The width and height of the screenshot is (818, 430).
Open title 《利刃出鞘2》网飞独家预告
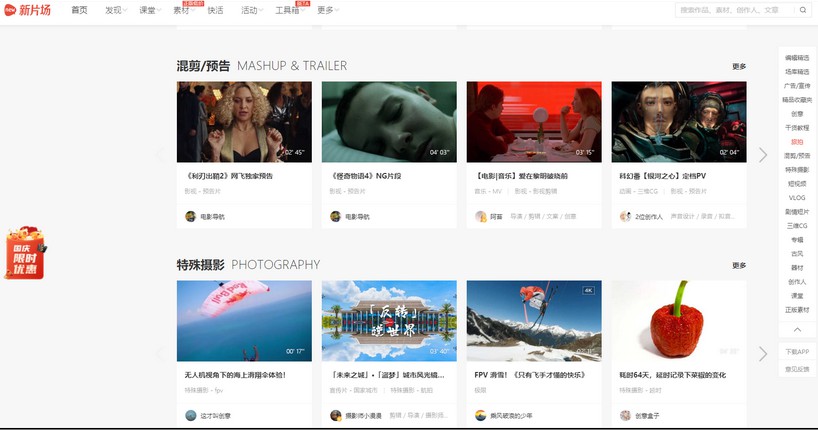pyautogui.click(x=228, y=176)
